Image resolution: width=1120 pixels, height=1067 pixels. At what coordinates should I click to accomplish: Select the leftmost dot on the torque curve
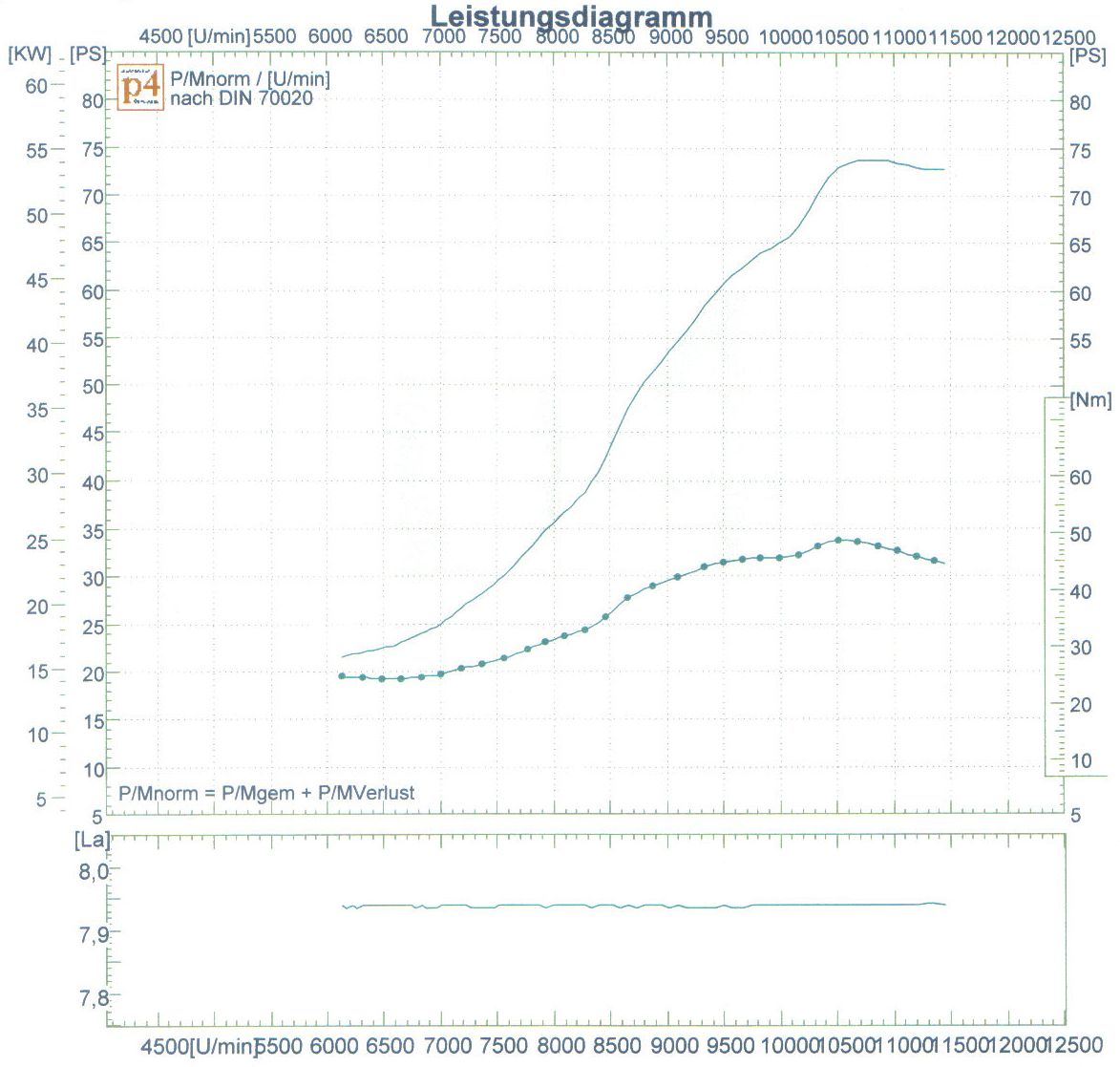point(342,675)
